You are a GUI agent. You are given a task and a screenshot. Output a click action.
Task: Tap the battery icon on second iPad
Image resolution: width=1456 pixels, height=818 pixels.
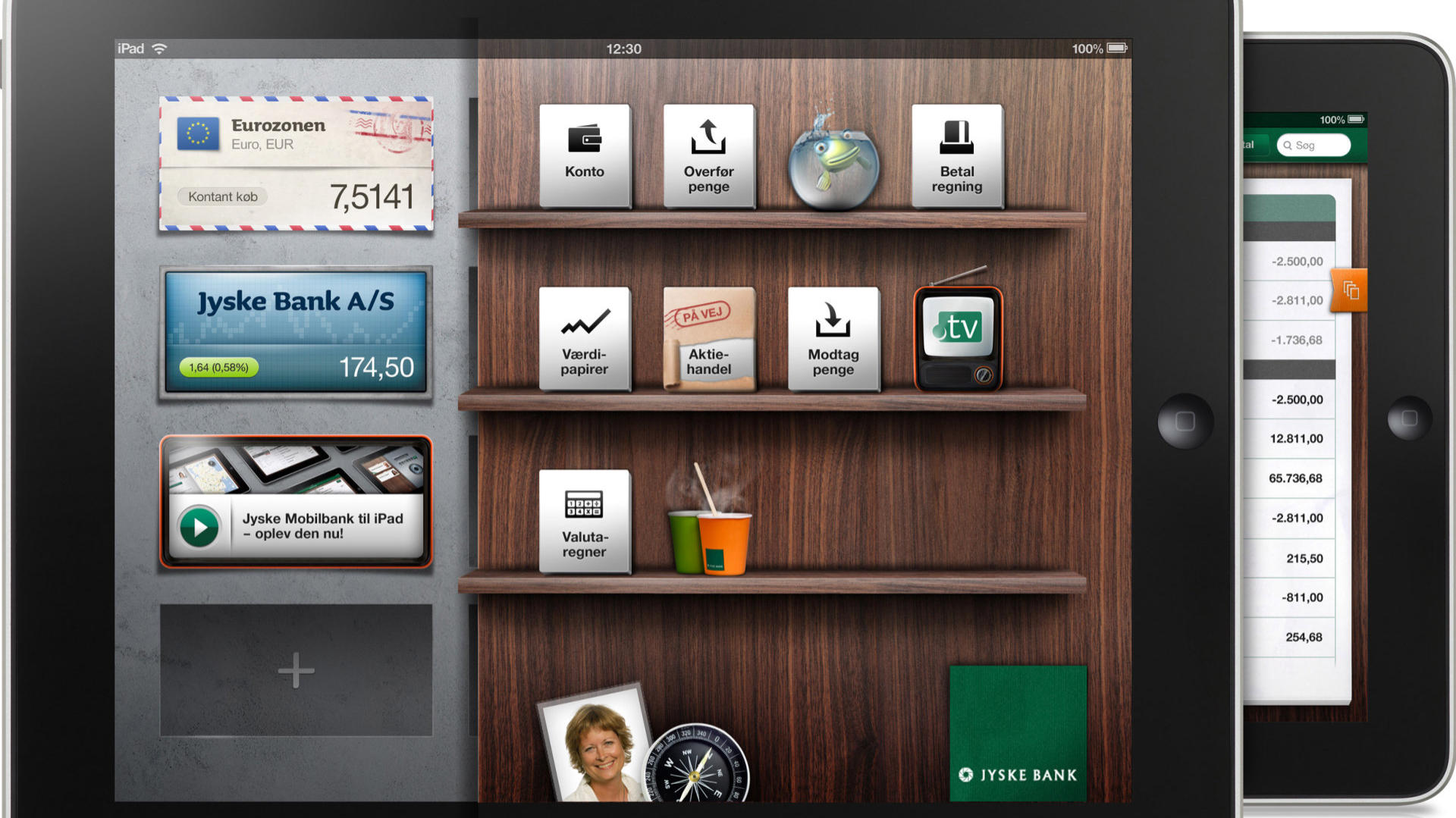pos(1356,119)
